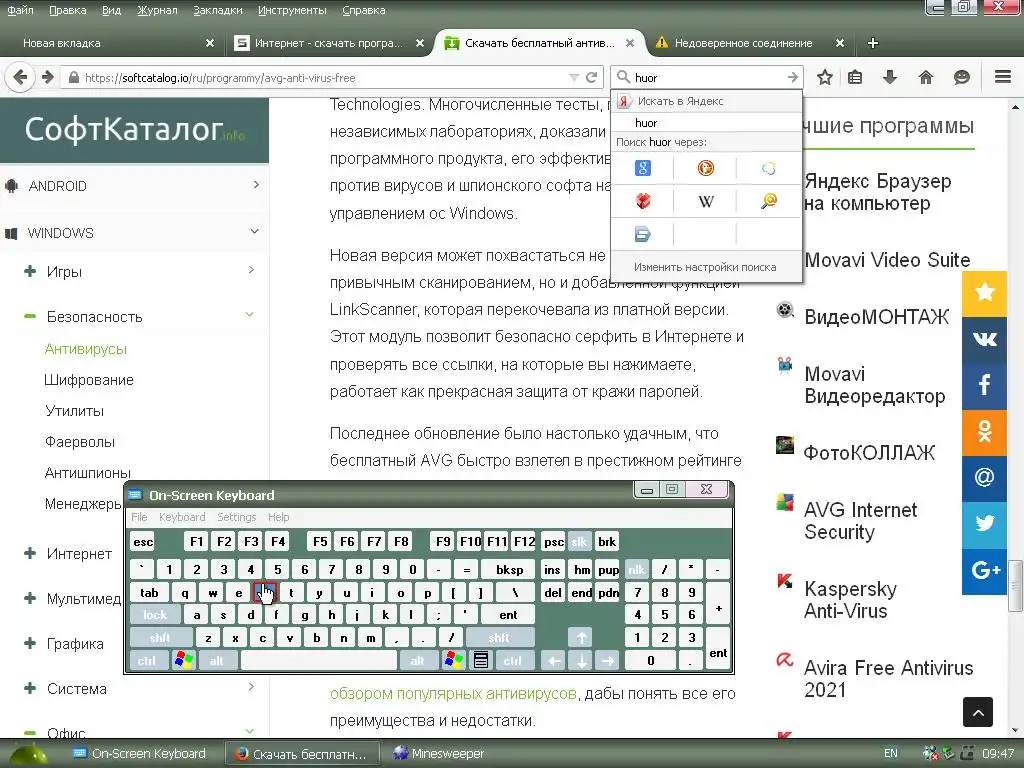Open the Firefox hamburger menu
1024x768 pixels.
tap(1002, 77)
